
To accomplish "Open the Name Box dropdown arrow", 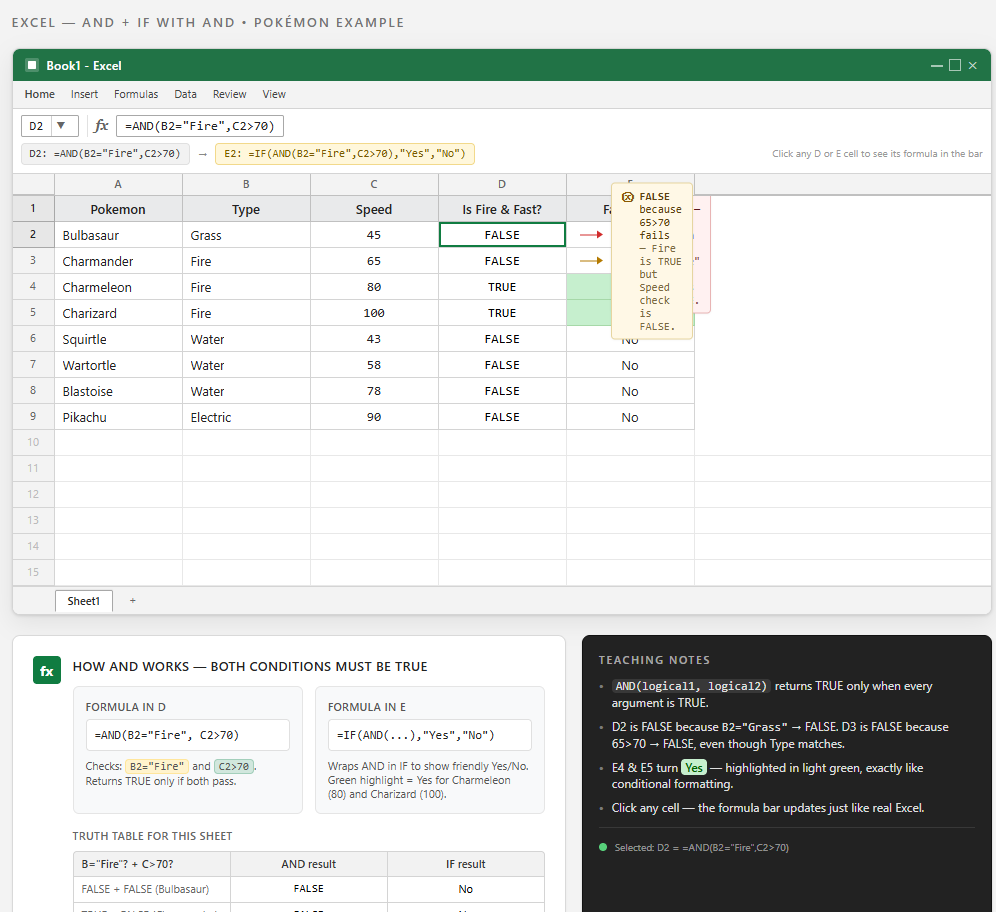I will point(61,126).
